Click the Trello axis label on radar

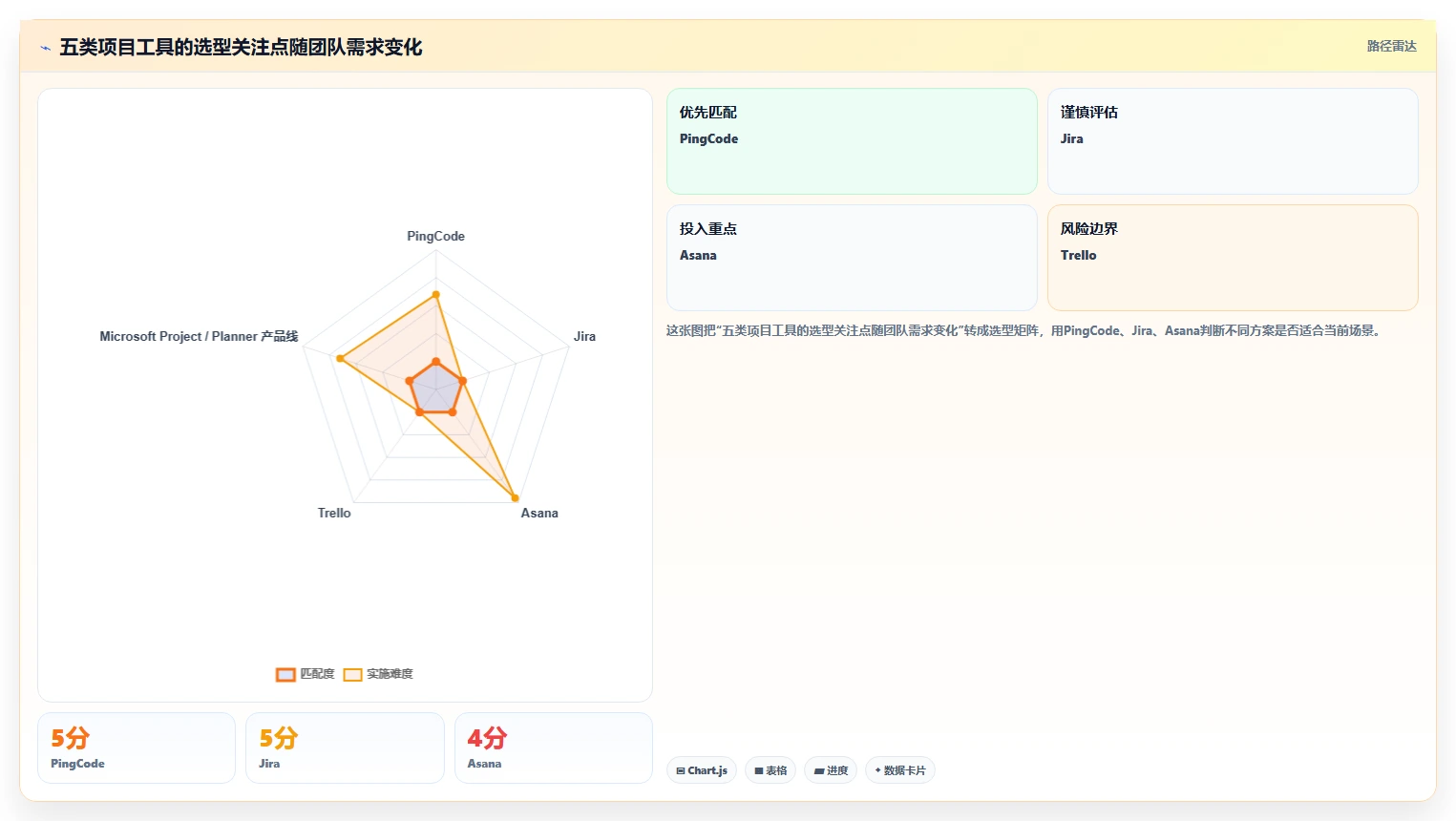pos(334,513)
